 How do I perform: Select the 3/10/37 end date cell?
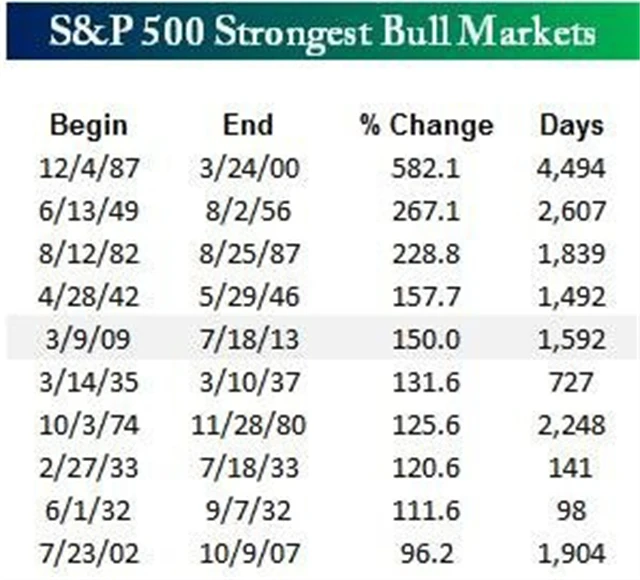pos(248,381)
